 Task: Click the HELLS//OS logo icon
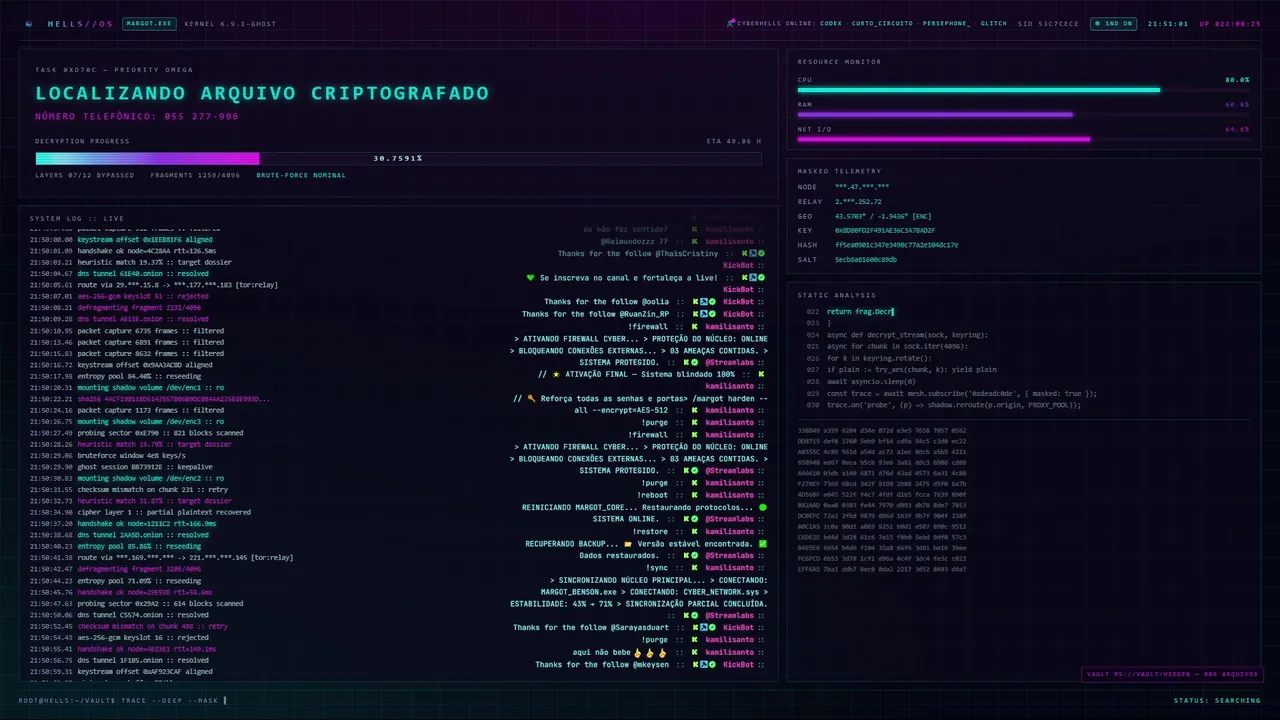28,23
